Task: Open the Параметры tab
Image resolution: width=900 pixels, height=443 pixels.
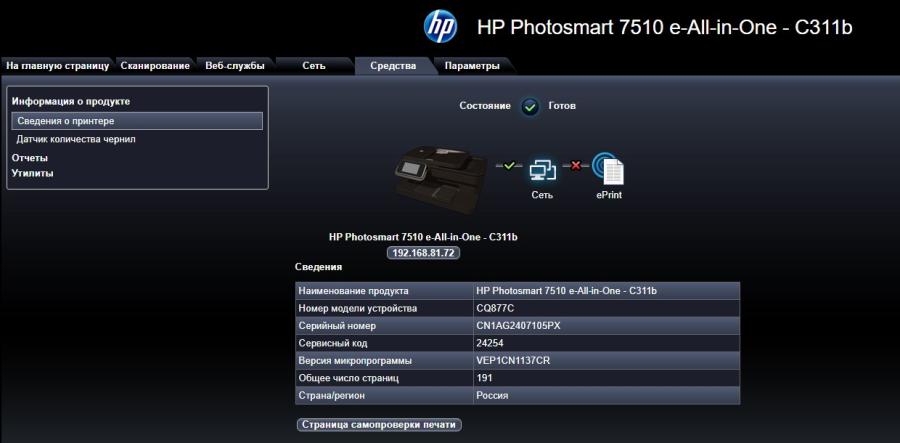Action: point(472,66)
